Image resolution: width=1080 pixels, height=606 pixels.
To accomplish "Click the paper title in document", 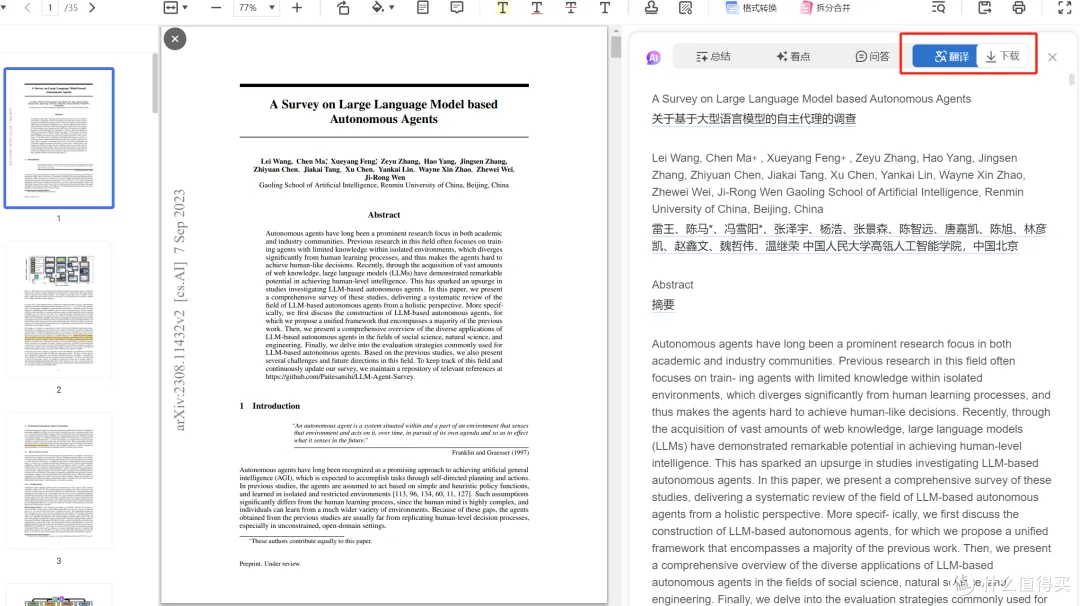I will tap(384, 112).
